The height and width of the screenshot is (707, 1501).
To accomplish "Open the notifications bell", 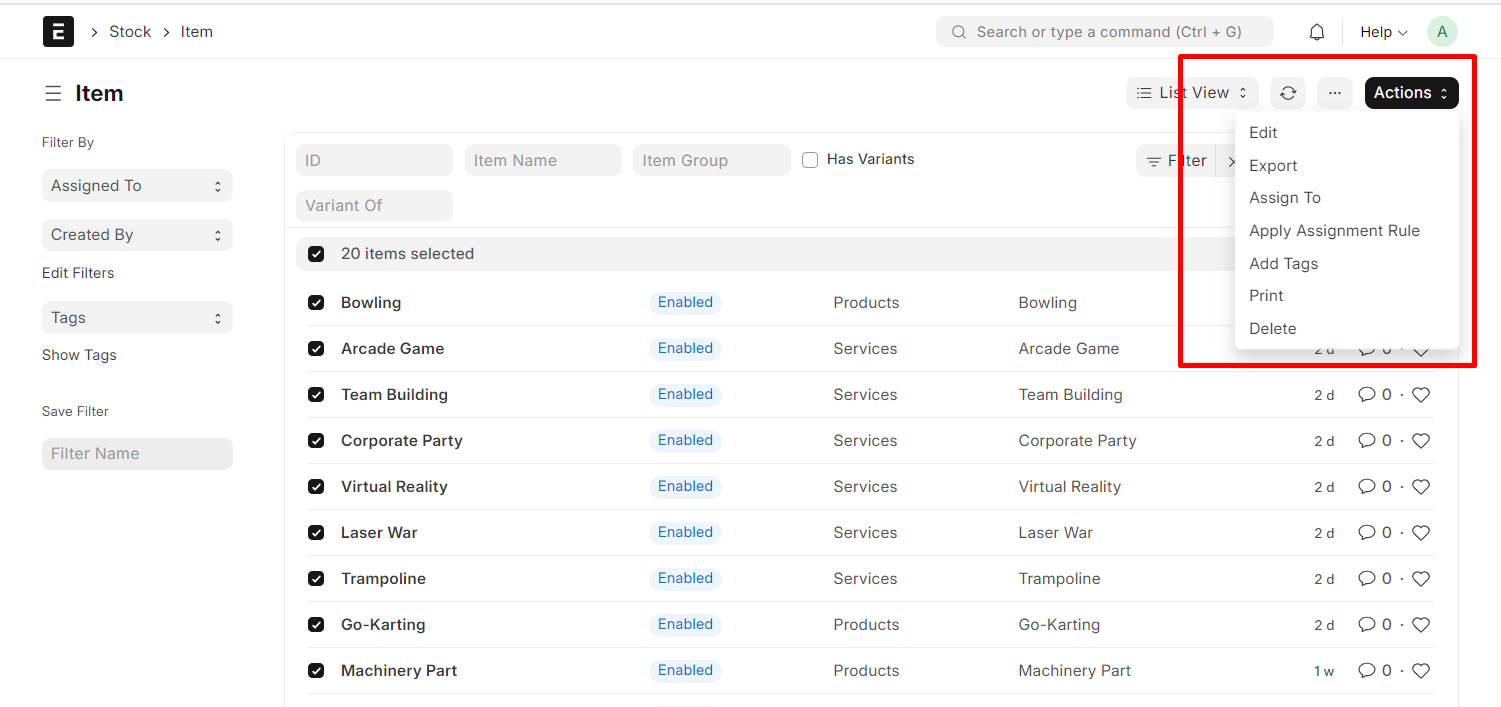I will 1317,32.
